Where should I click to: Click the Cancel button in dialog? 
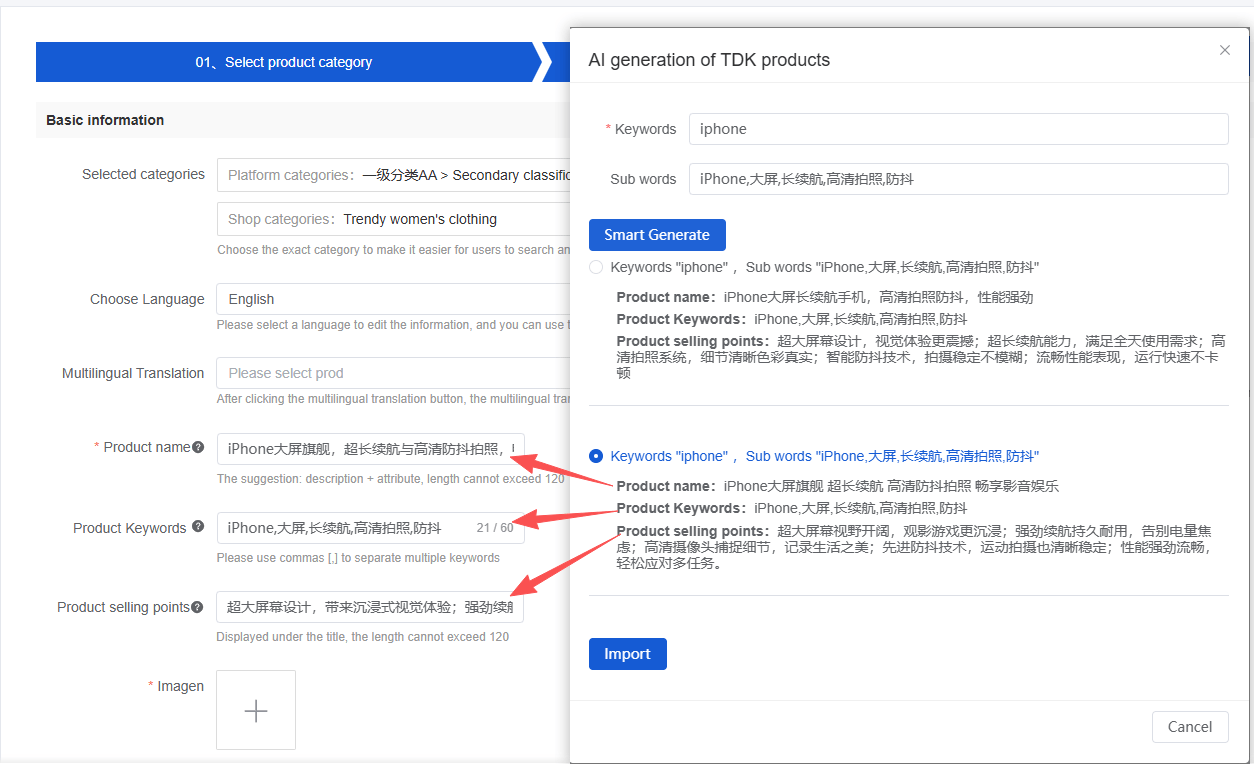click(1190, 727)
